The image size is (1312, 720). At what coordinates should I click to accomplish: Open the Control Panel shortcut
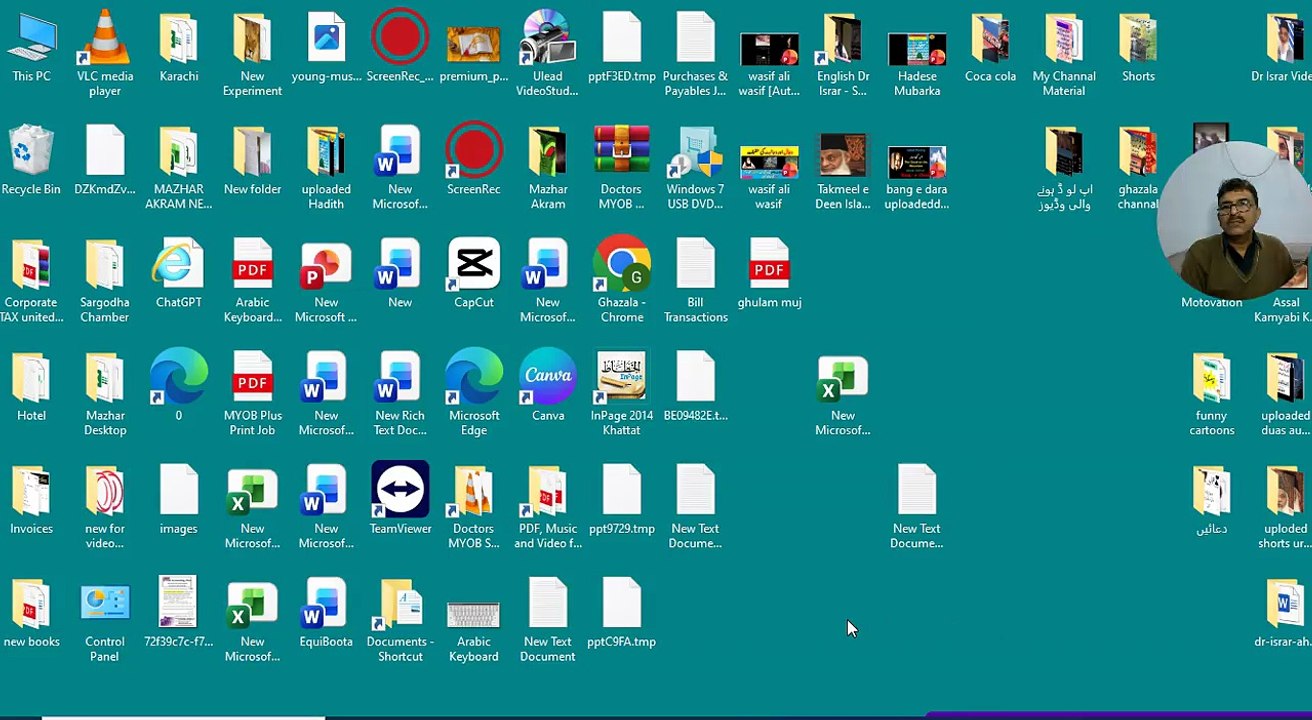(105, 620)
